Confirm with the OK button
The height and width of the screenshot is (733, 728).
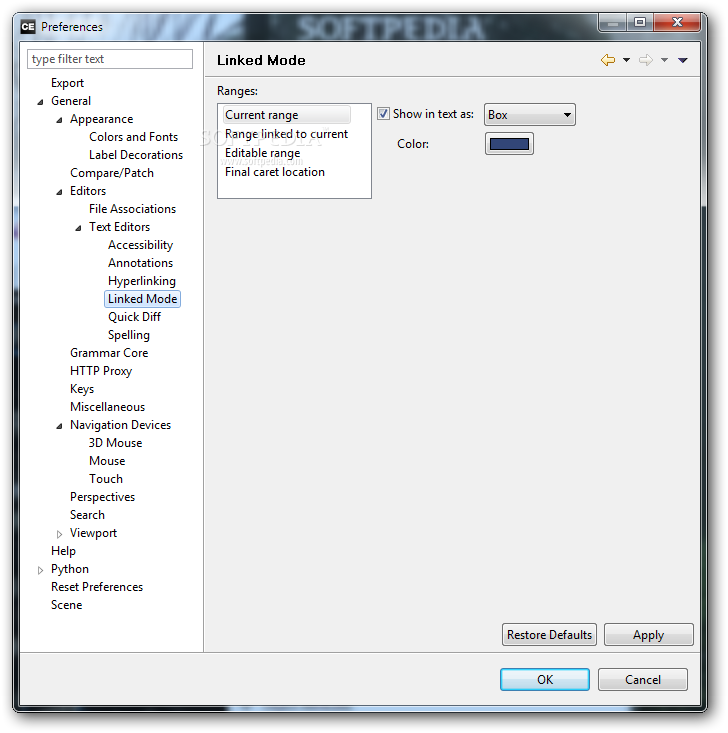point(545,680)
